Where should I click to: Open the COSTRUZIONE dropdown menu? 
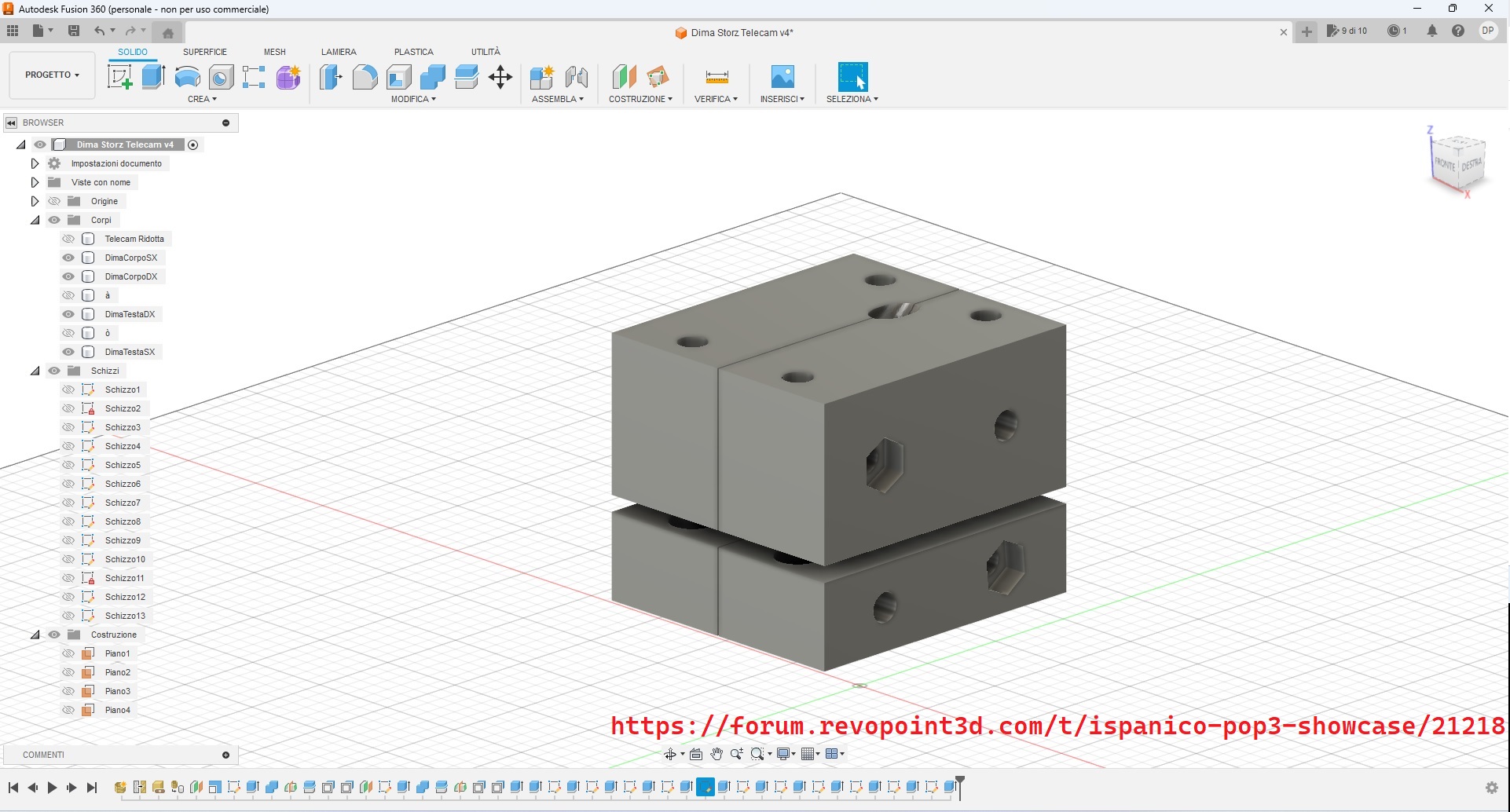point(640,99)
